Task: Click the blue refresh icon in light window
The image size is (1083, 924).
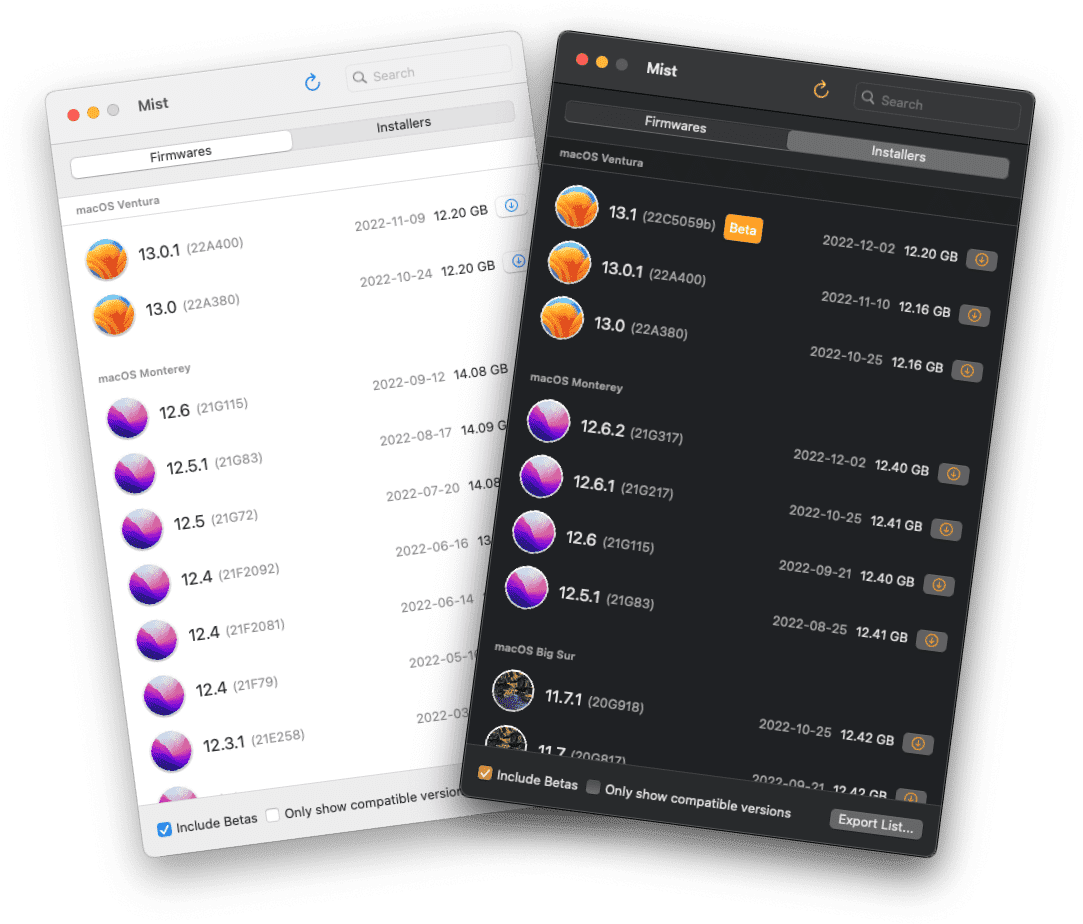Action: click(x=312, y=83)
